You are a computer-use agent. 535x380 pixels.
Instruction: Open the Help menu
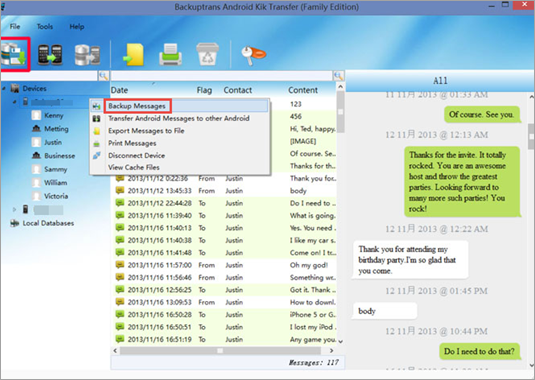tap(77, 26)
